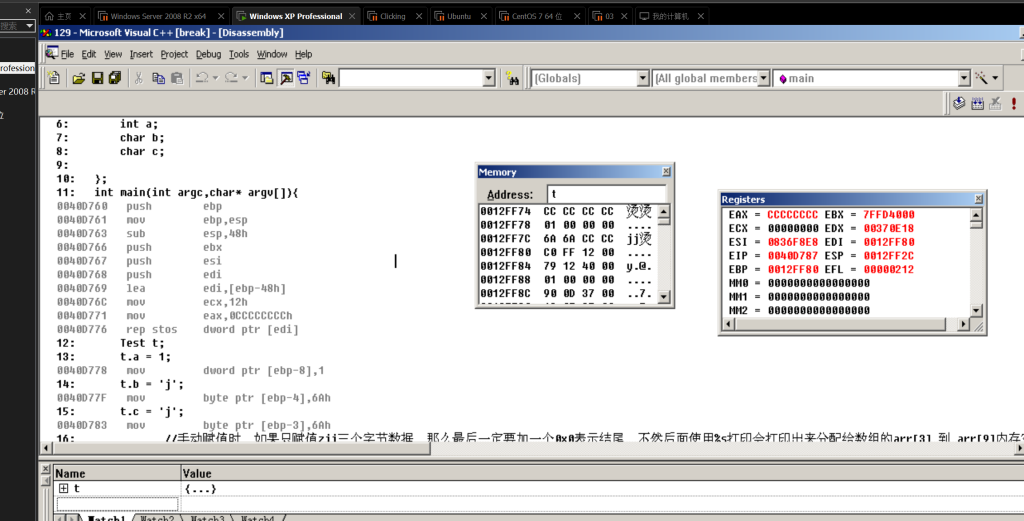Click the Copy toolbar icon
Screen dimensions: 1024x521
(x=159, y=78)
